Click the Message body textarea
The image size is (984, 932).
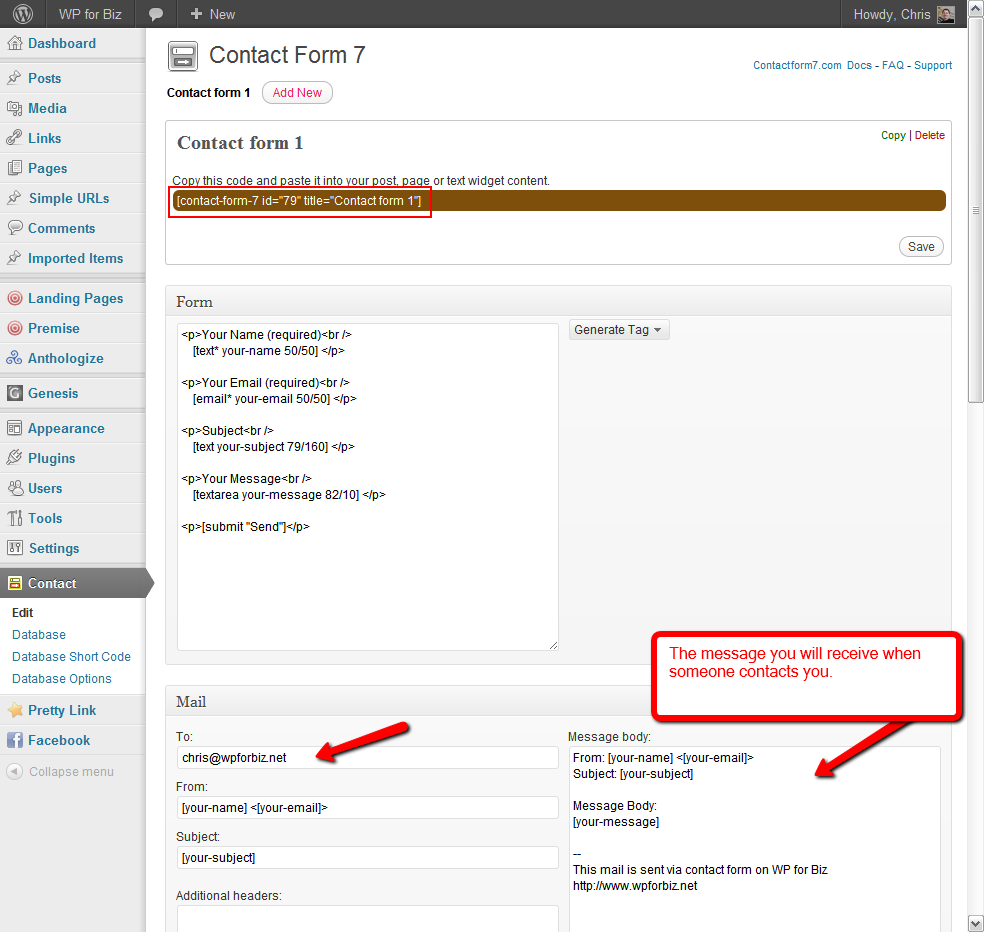click(x=755, y=839)
